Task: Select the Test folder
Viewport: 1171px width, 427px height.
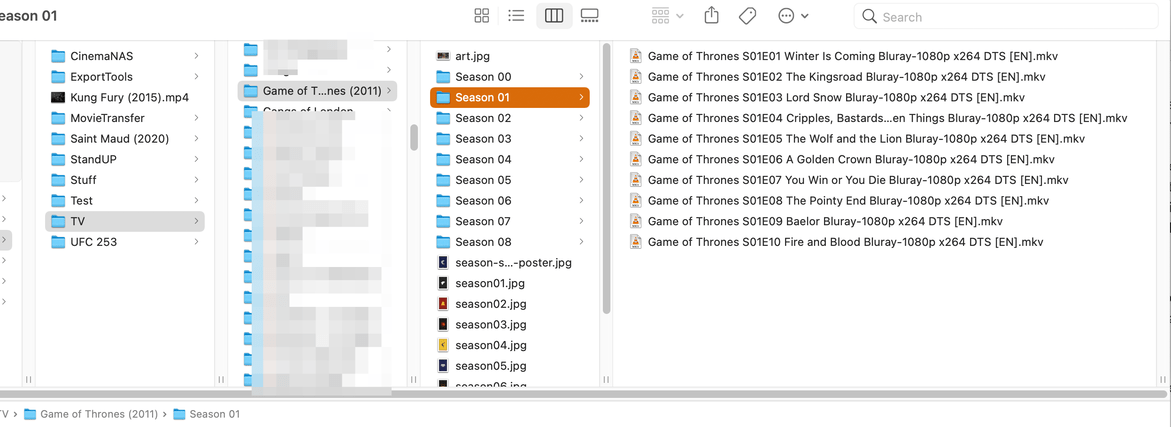Action: pyautogui.click(x=125, y=200)
